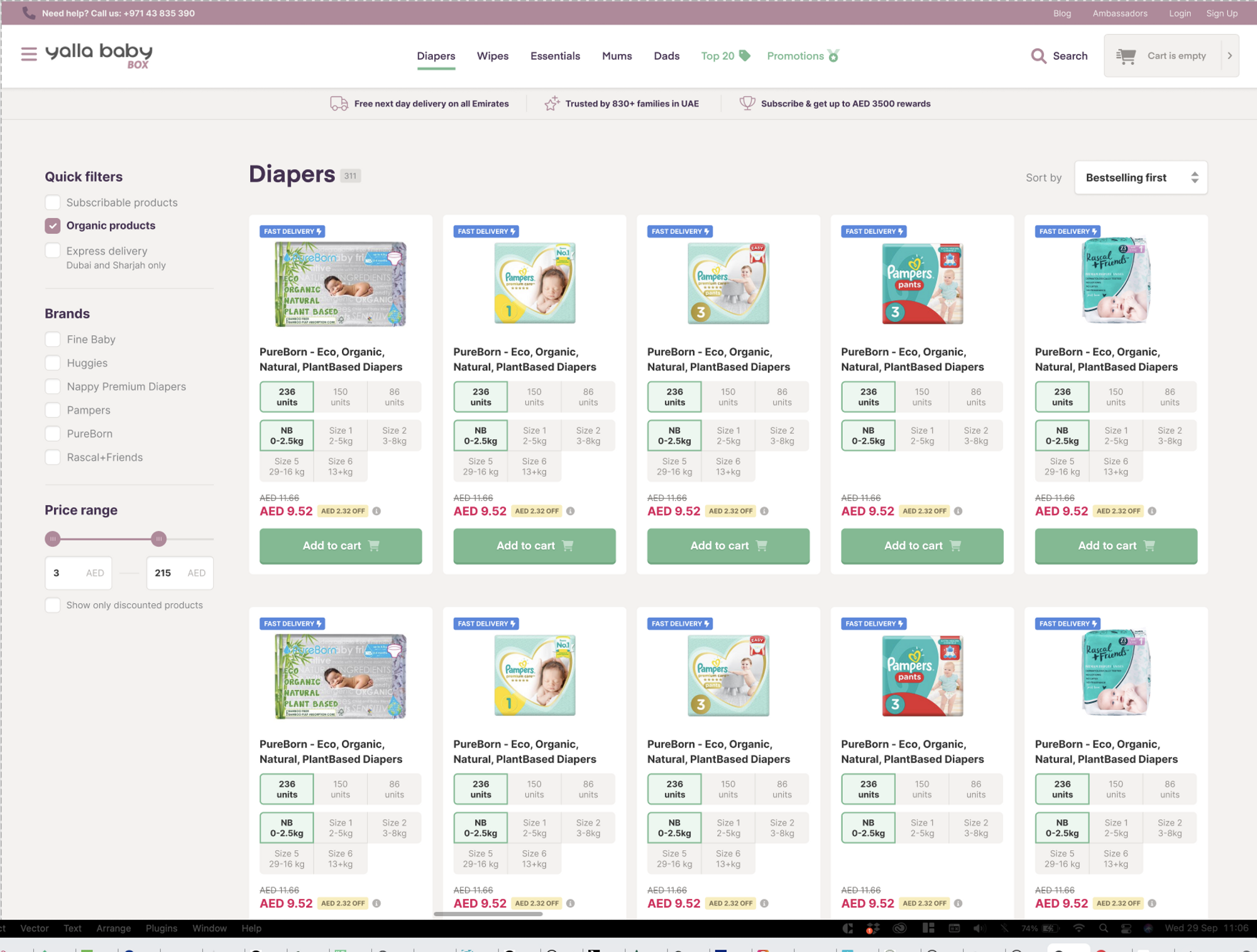This screenshot has height=952, width=1257.
Task: Toggle Show only discounted products
Action: [x=53, y=605]
